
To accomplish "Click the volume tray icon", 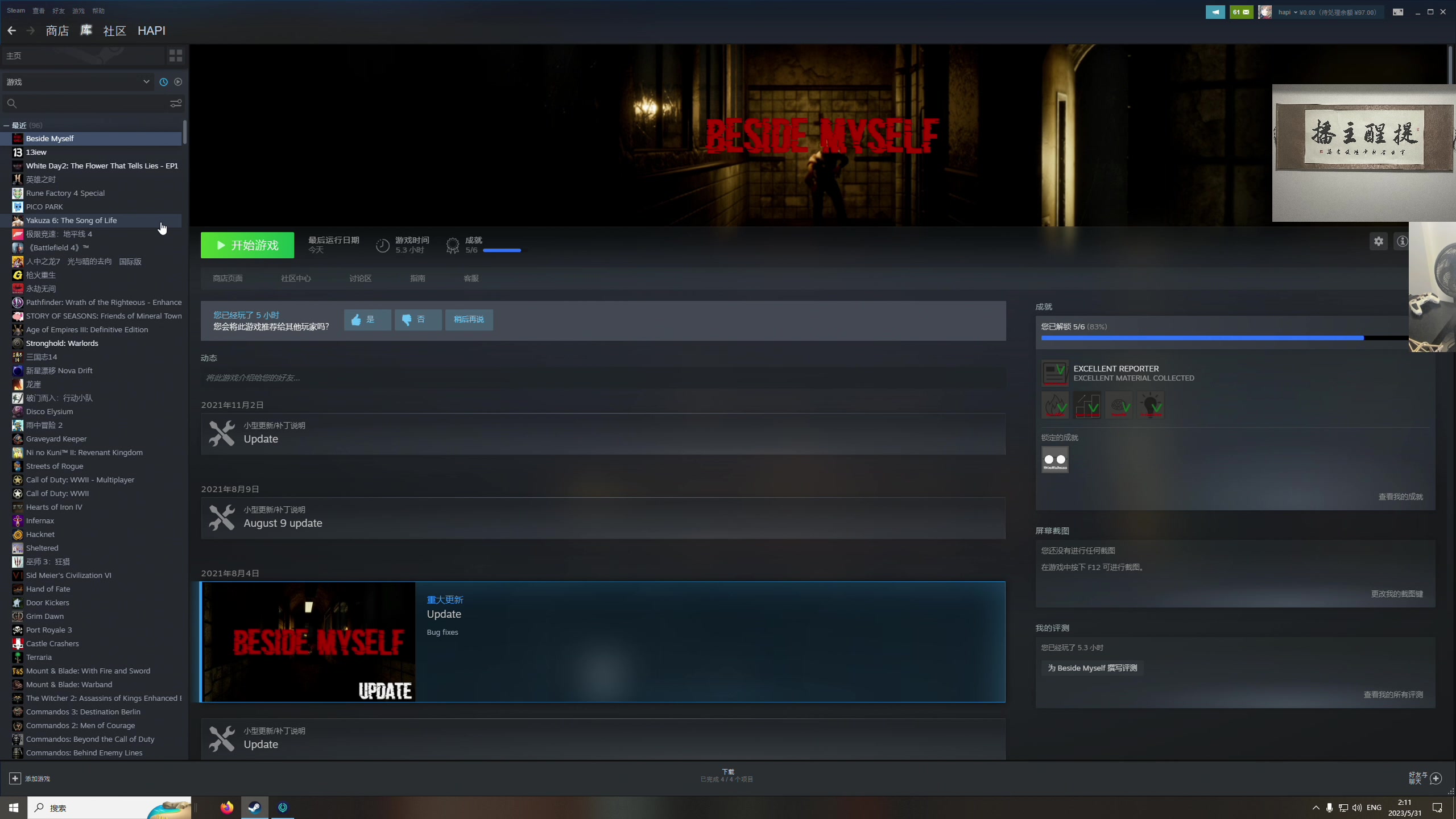I will pyautogui.click(x=1357, y=808).
